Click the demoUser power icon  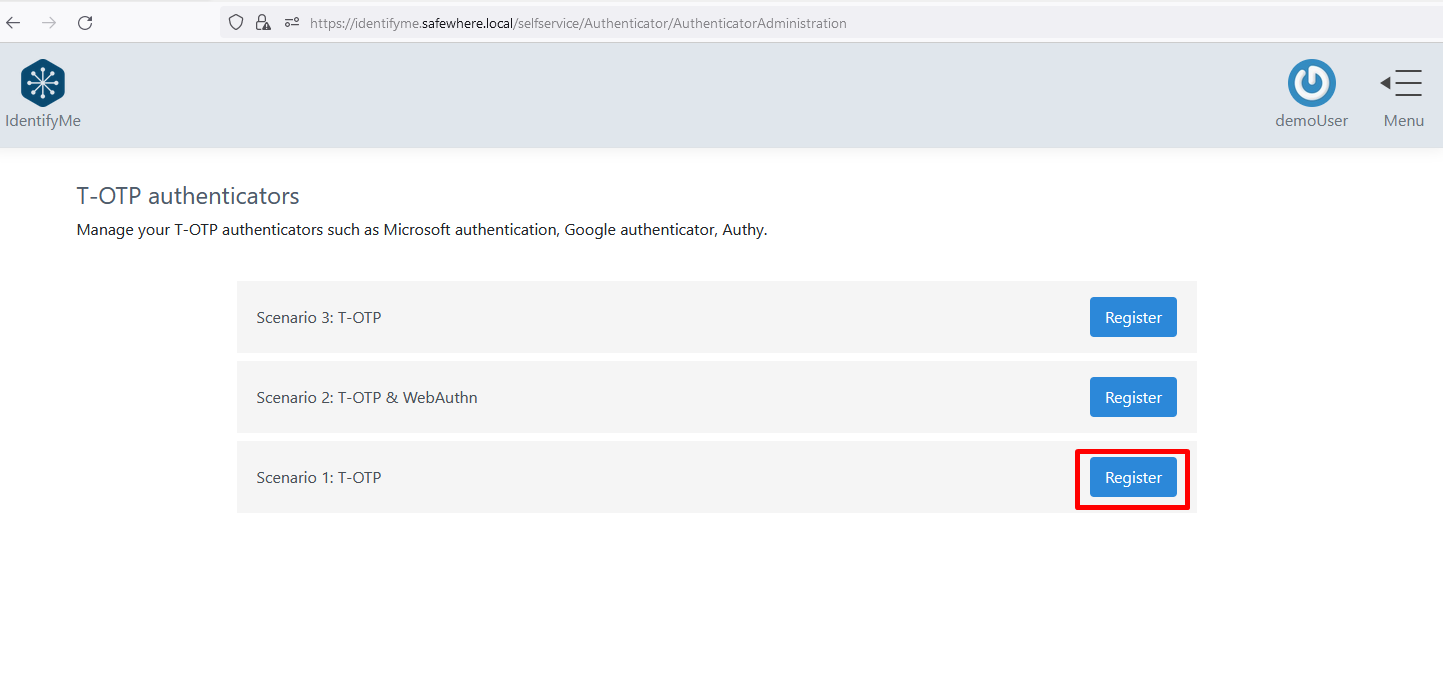(x=1311, y=83)
